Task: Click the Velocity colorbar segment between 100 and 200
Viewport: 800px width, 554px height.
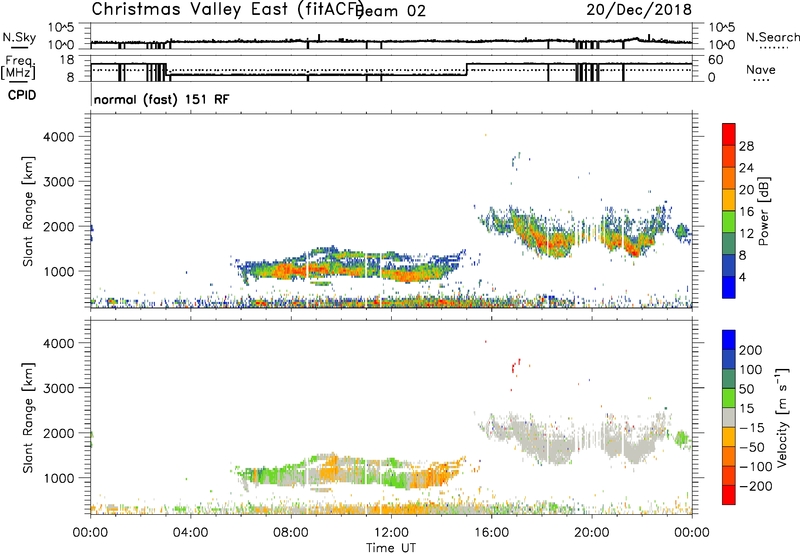Action: click(x=729, y=359)
